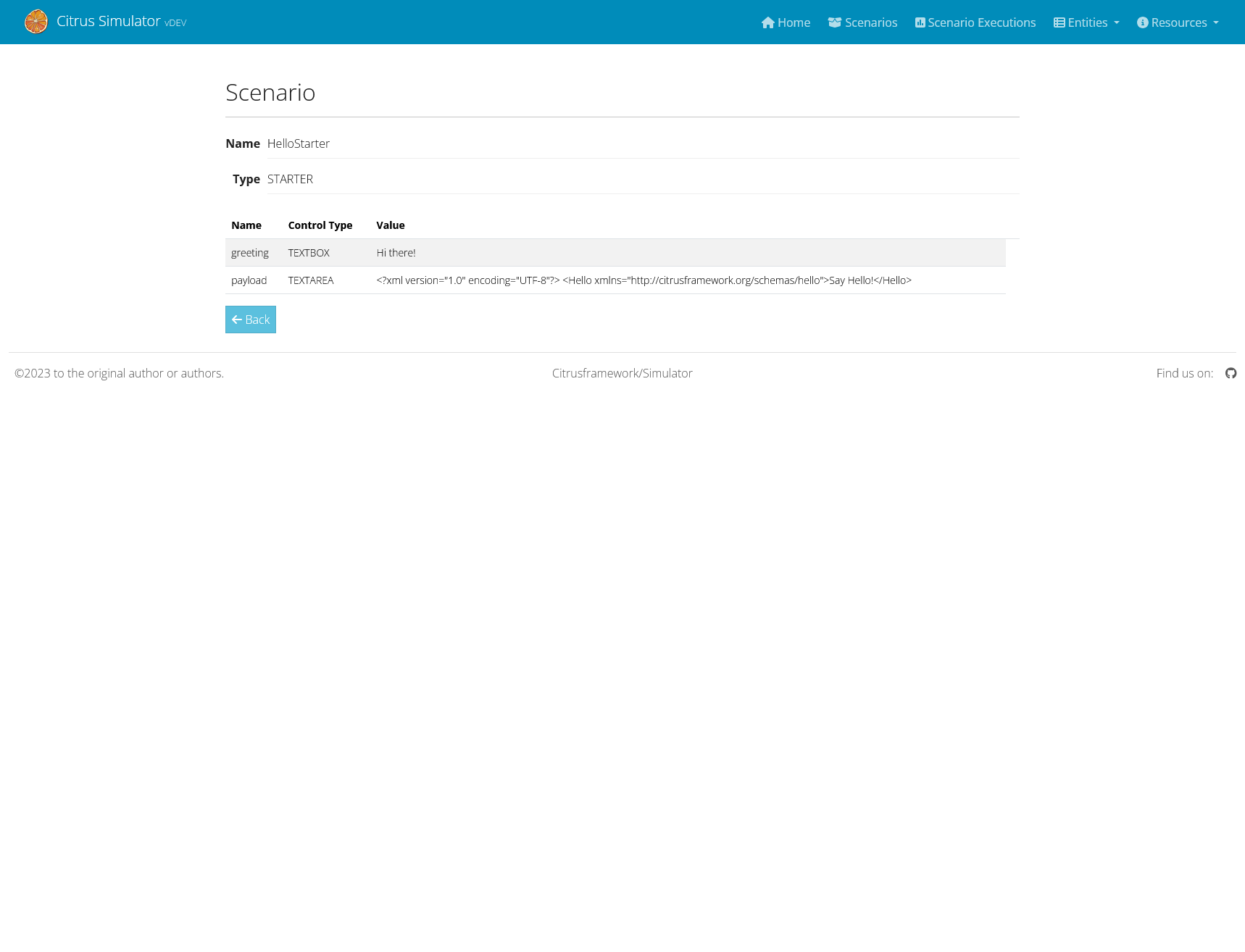This screenshot has width=1245, height=952.
Task: Open the Citrusframework/Simulator footer link
Action: point(622,373)
